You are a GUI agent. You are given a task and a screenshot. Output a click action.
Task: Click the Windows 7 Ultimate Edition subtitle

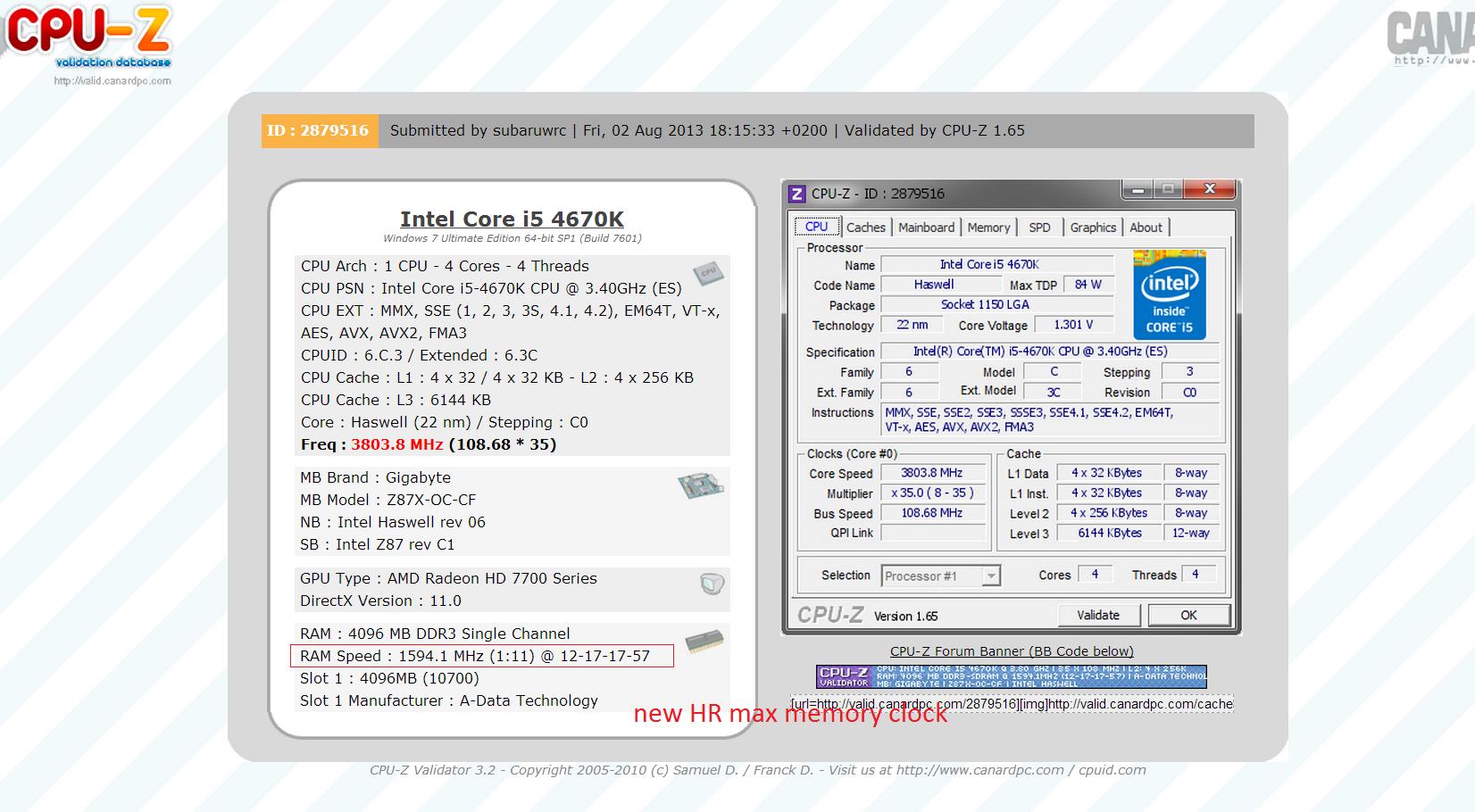tap(512, 238)
